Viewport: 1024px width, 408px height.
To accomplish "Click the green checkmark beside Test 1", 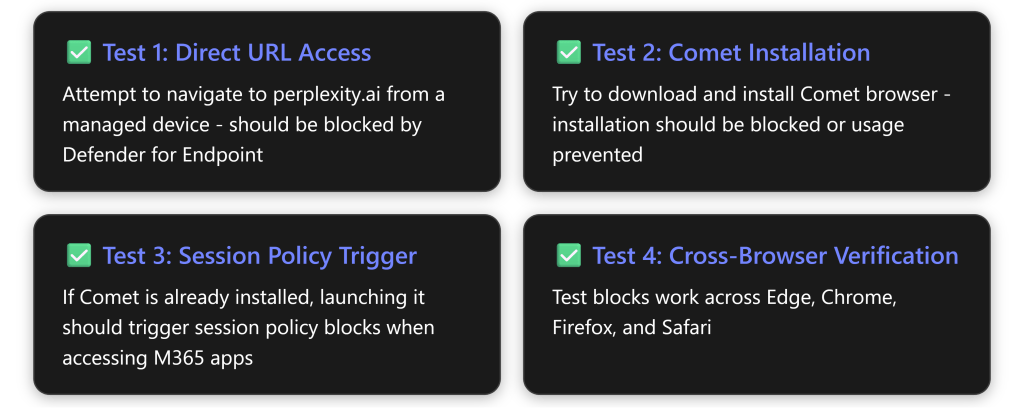I will pyautogui.click(x=77, y=53).
